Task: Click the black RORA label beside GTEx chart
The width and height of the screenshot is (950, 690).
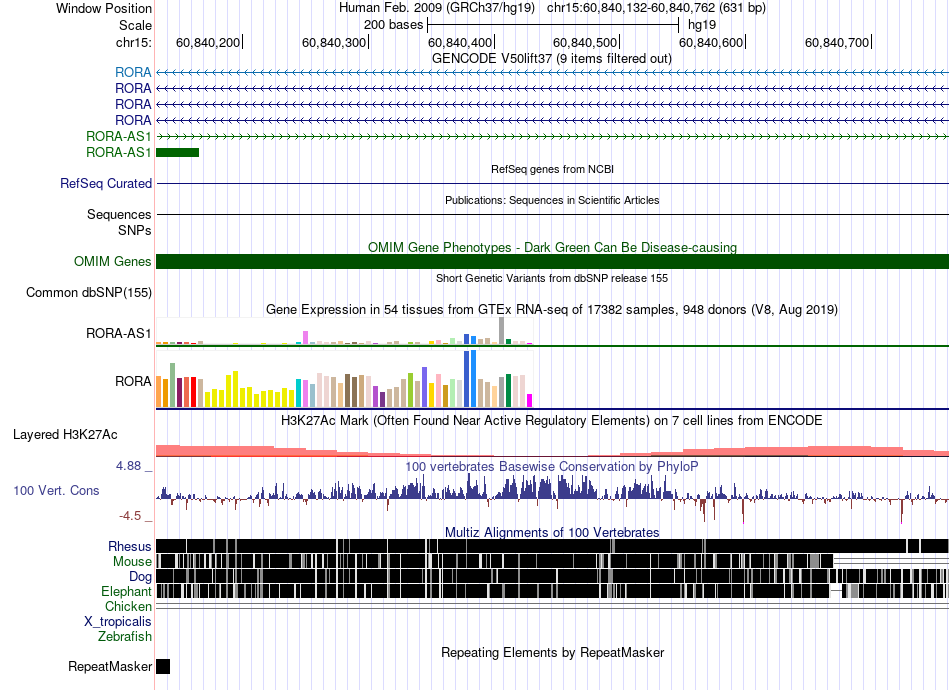Action: (x=133, y=381)
